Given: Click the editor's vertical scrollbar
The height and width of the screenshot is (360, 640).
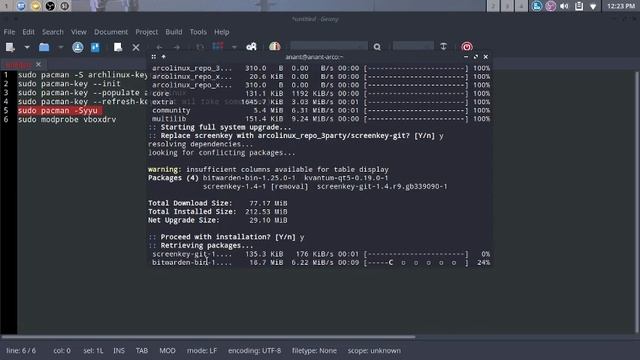Looking at the screenshot, I should (637, 202).
